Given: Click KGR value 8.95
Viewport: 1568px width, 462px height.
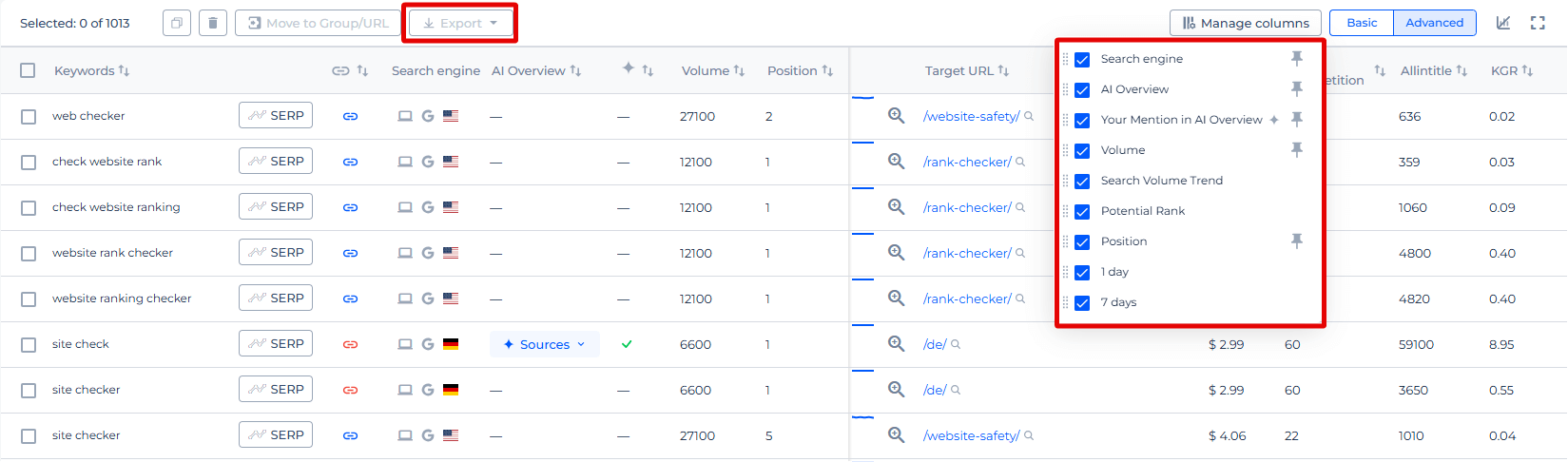Looking at the screenshot, I should click(x=1501, y=344).
